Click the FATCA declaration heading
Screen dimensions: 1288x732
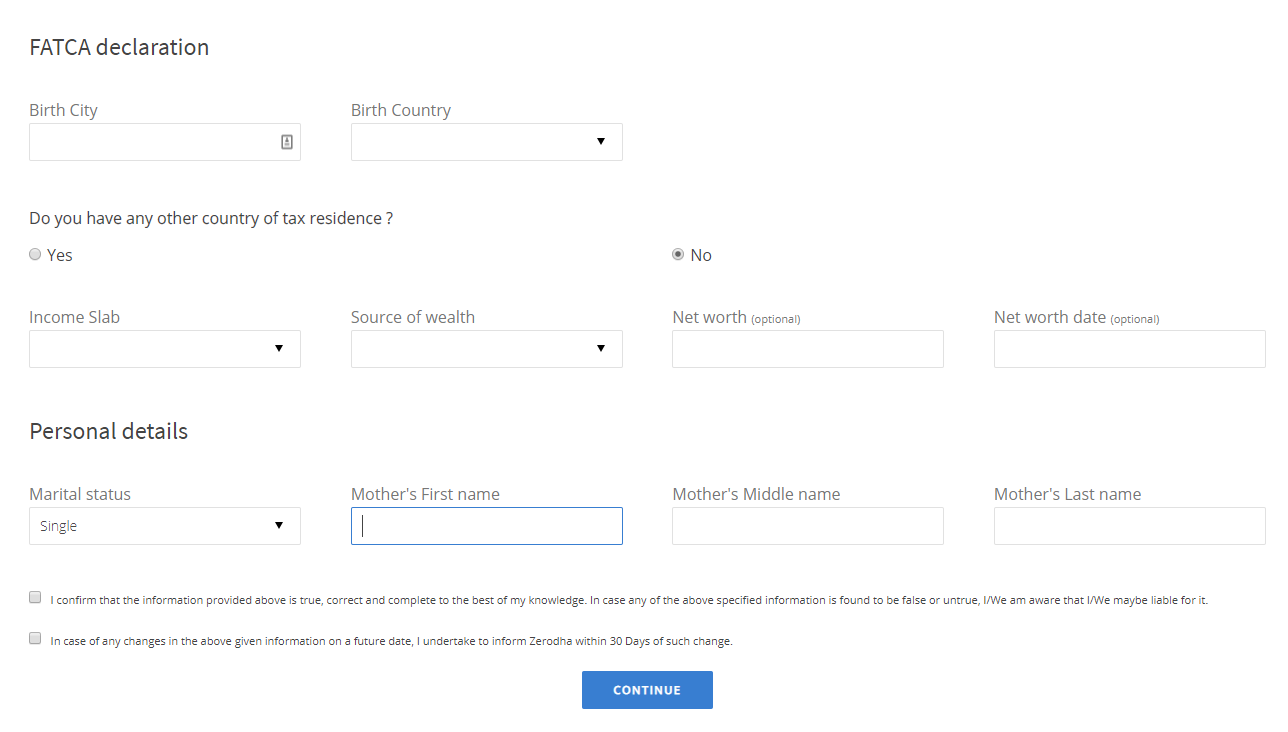(119, 47)
